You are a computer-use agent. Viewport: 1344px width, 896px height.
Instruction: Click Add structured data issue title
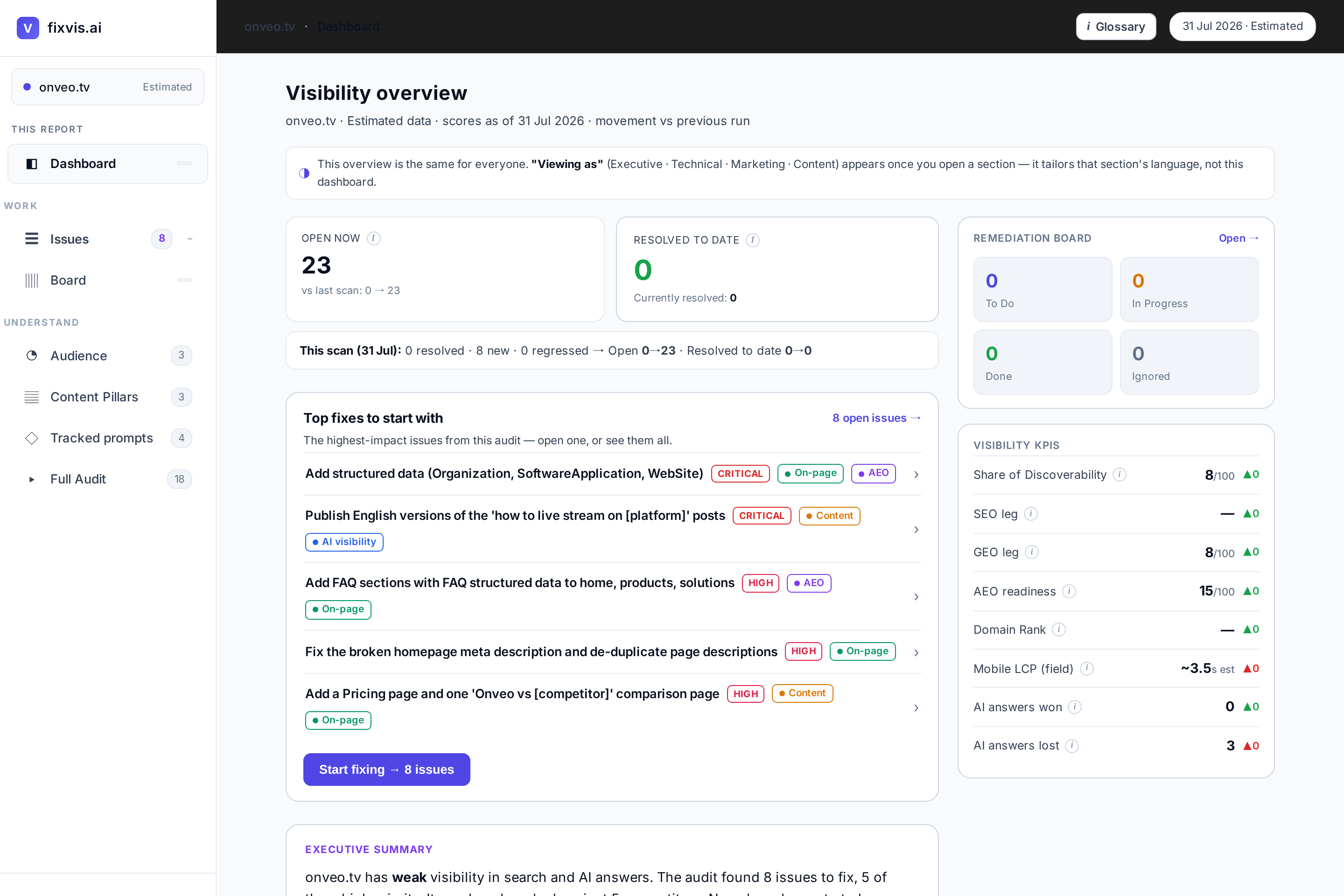pos(504,473)
